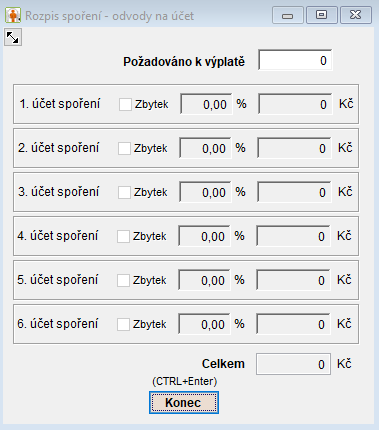Click percent field of 1. účet spoření

pyautogui.click(x=206, y=104)
